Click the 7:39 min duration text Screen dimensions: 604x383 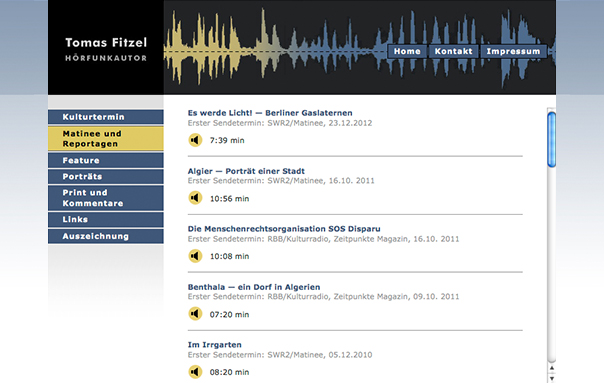point(227,140)
